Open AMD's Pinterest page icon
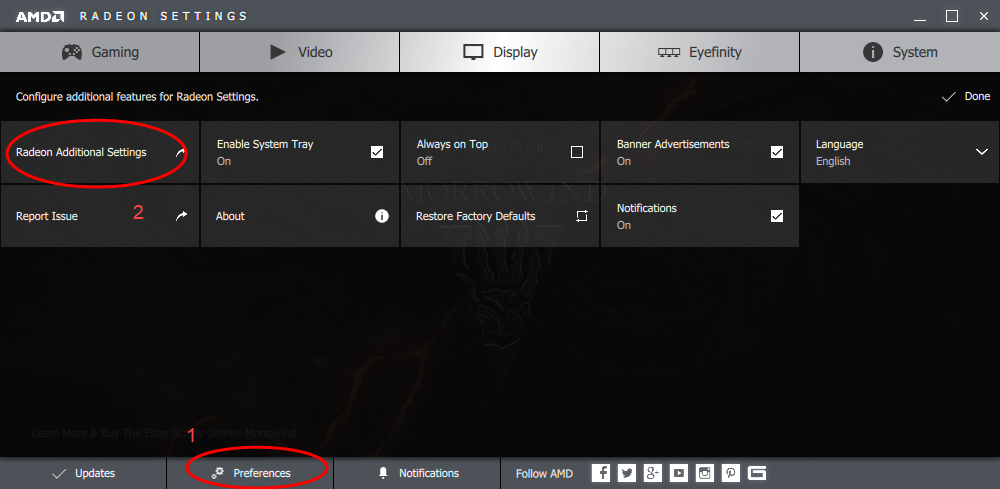 point(731,473)
